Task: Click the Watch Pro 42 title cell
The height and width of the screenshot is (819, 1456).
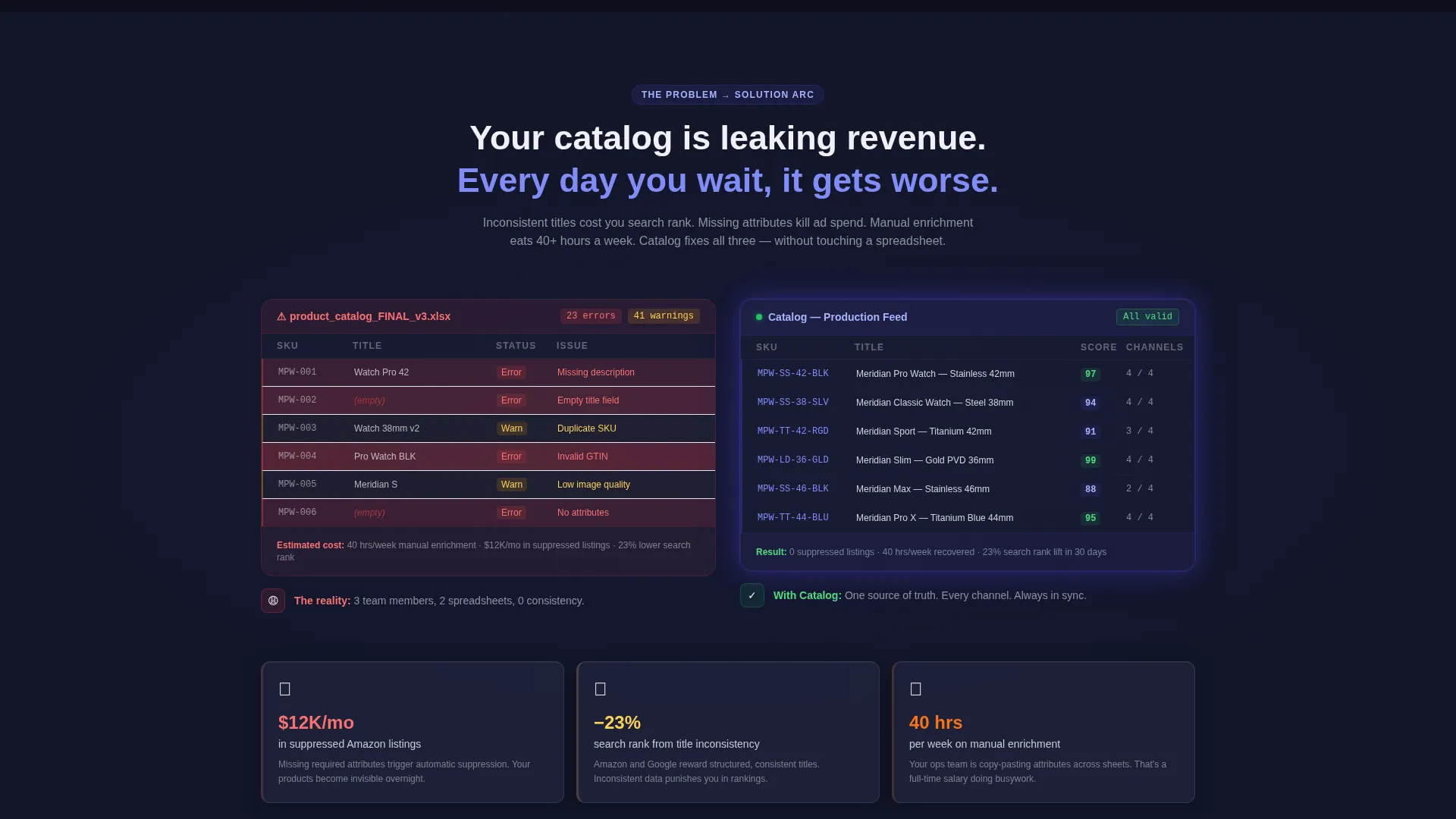Action: tap(381, 372)
